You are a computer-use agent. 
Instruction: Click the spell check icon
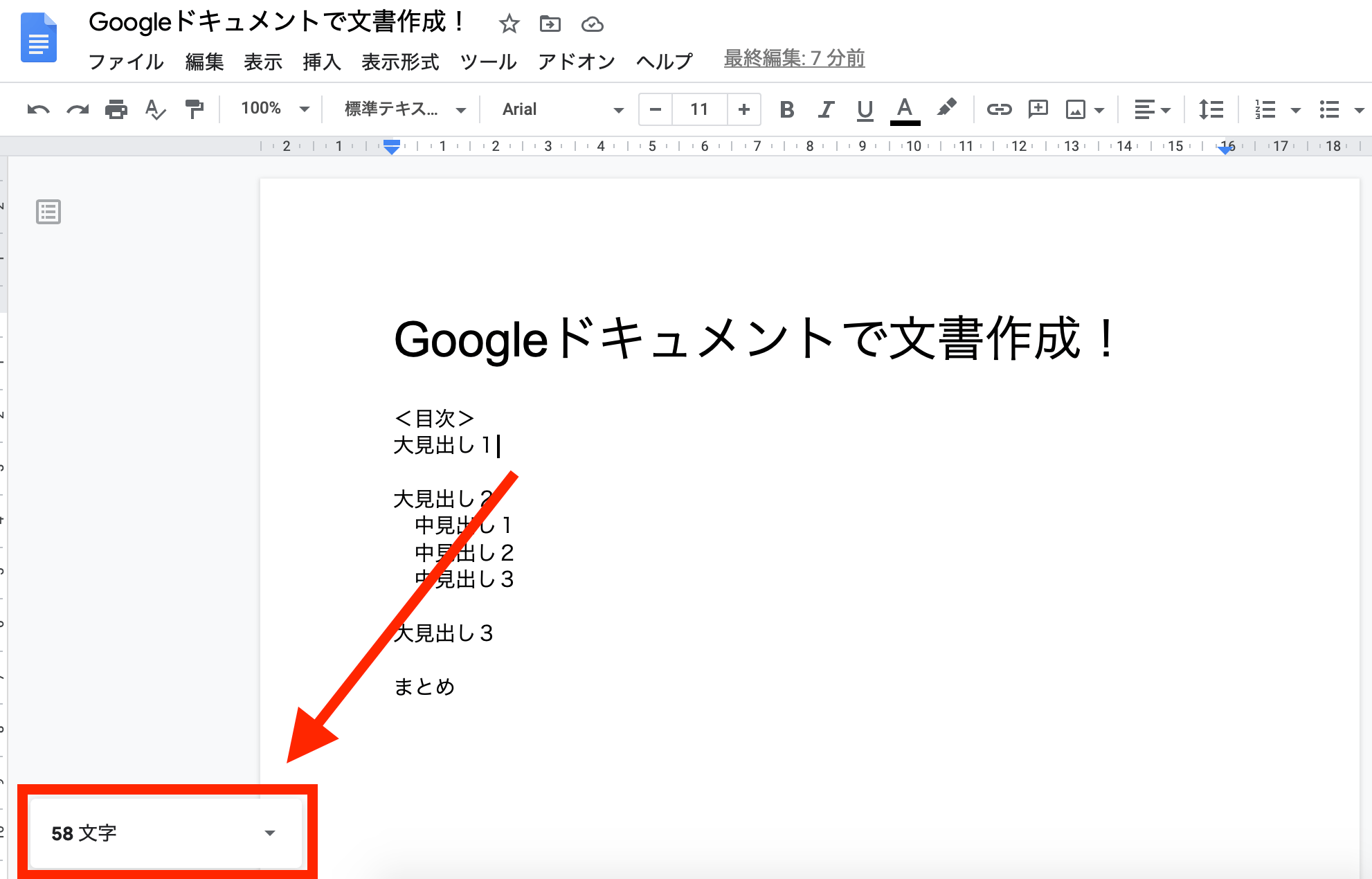pos(155,109)
